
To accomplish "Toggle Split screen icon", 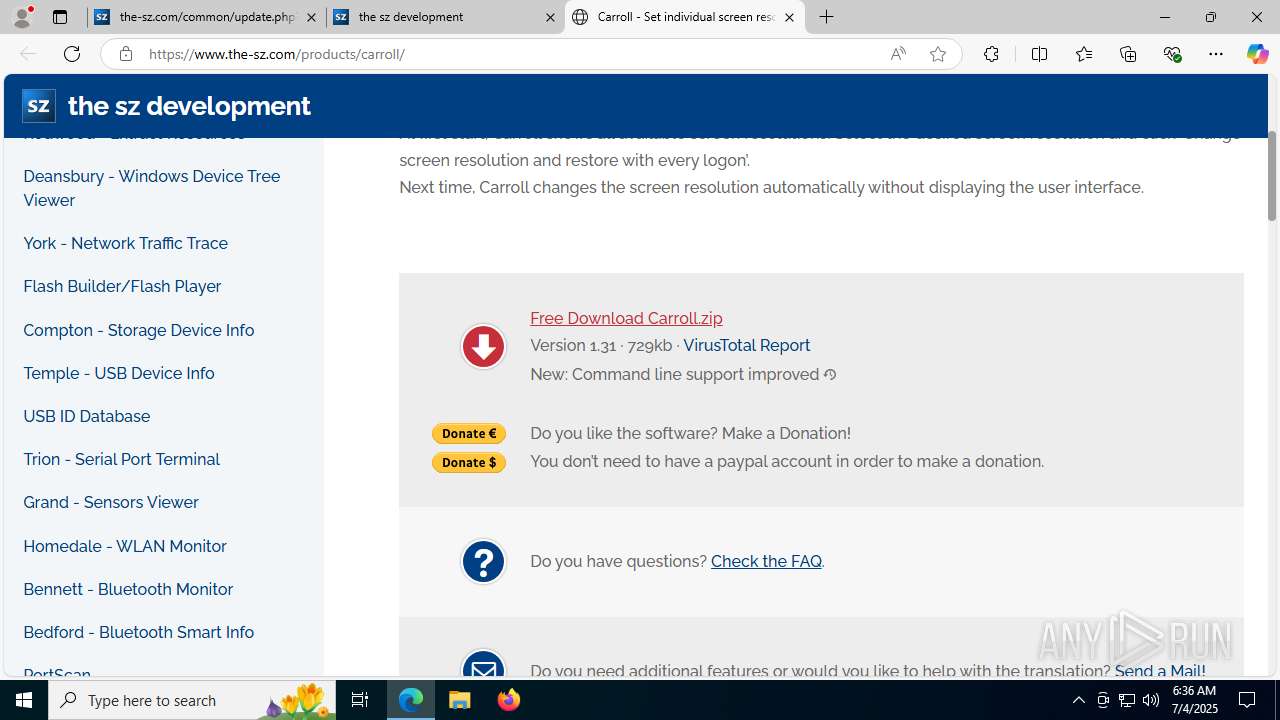I will [x=1039, y=54].
